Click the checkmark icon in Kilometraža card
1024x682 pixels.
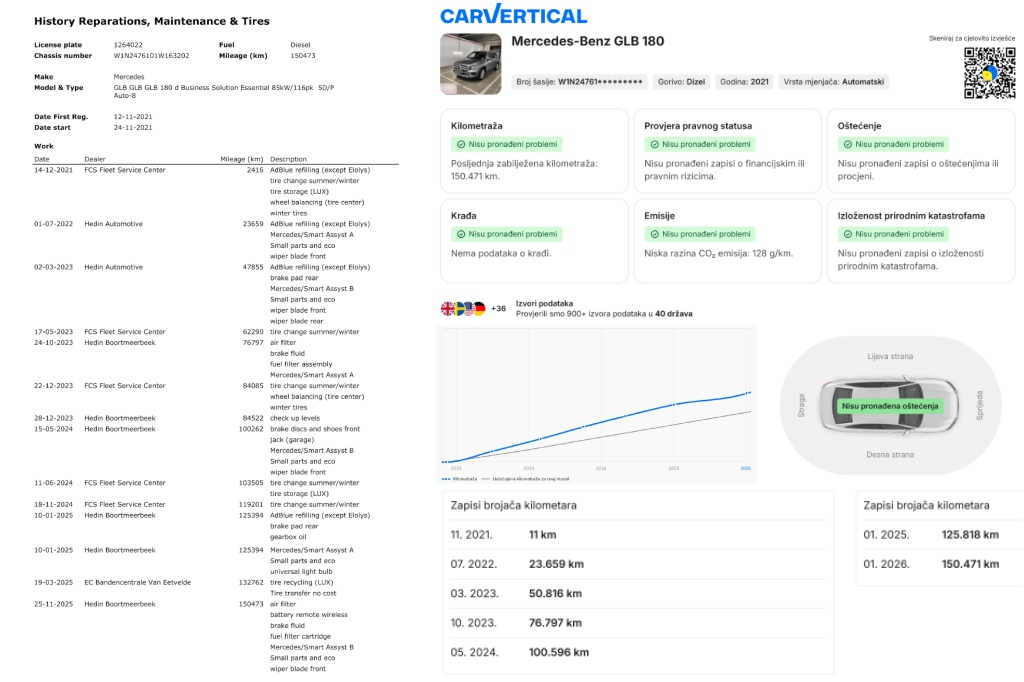click(460, 145)
